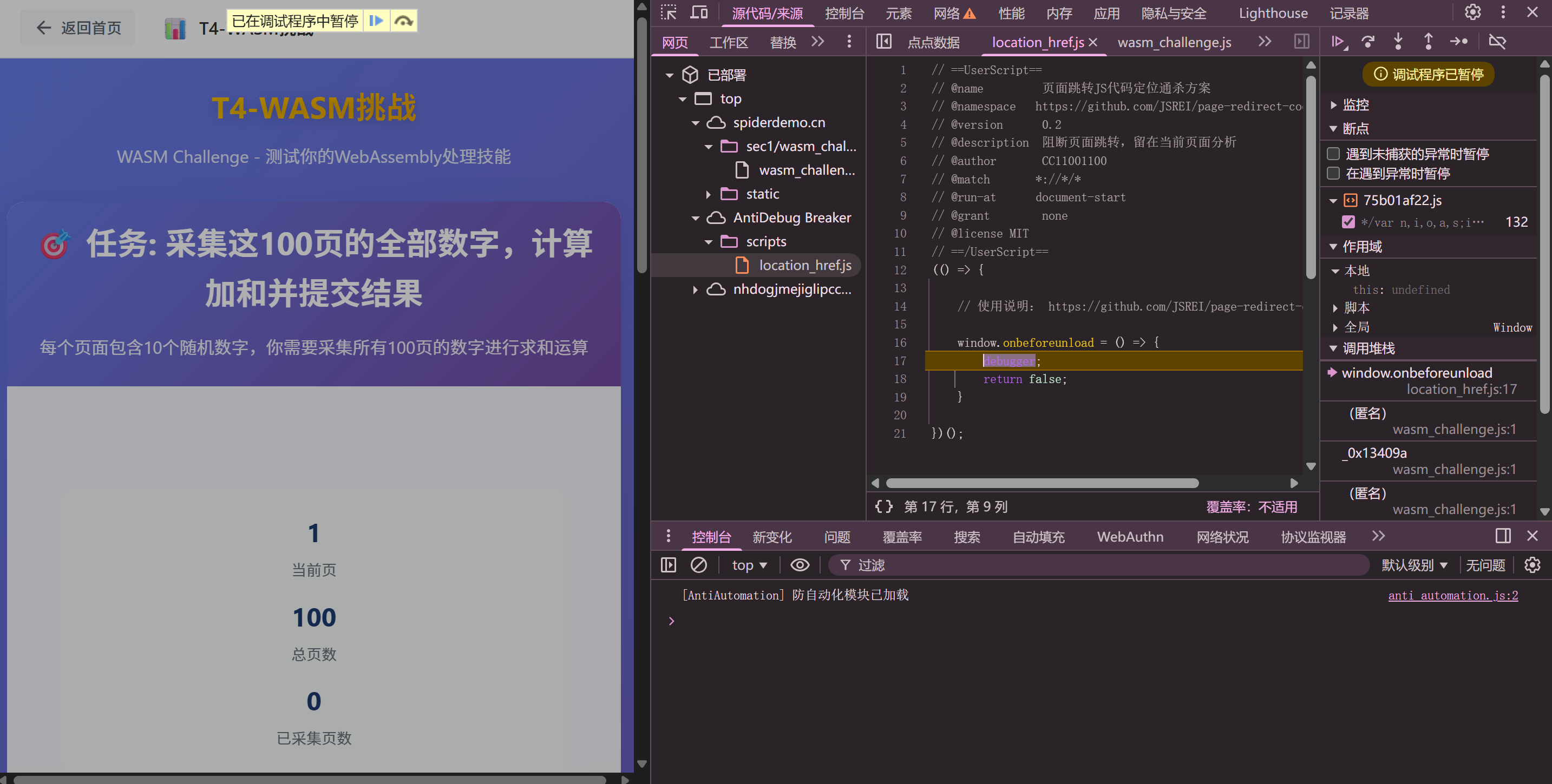Deactivate breakpoints with the toolbar icon
Viewport: 1552px width, 784px height.
point(1497,42)
